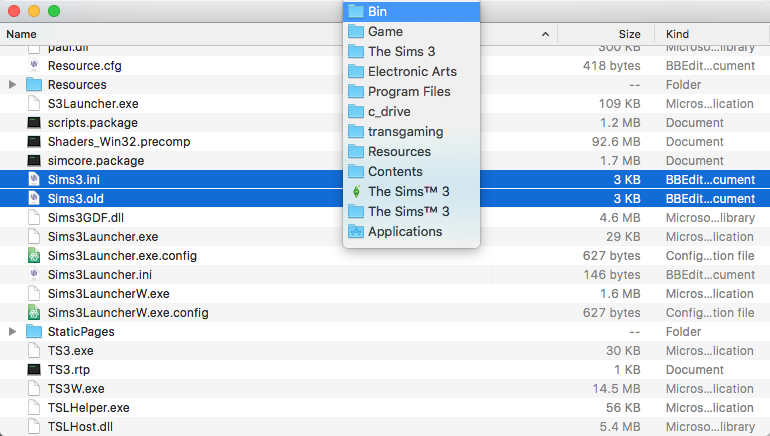Viewport: 770px width, 436px height.
Task: Sort by Name column header
Action: pyautogui.click(x=21, y=34)
